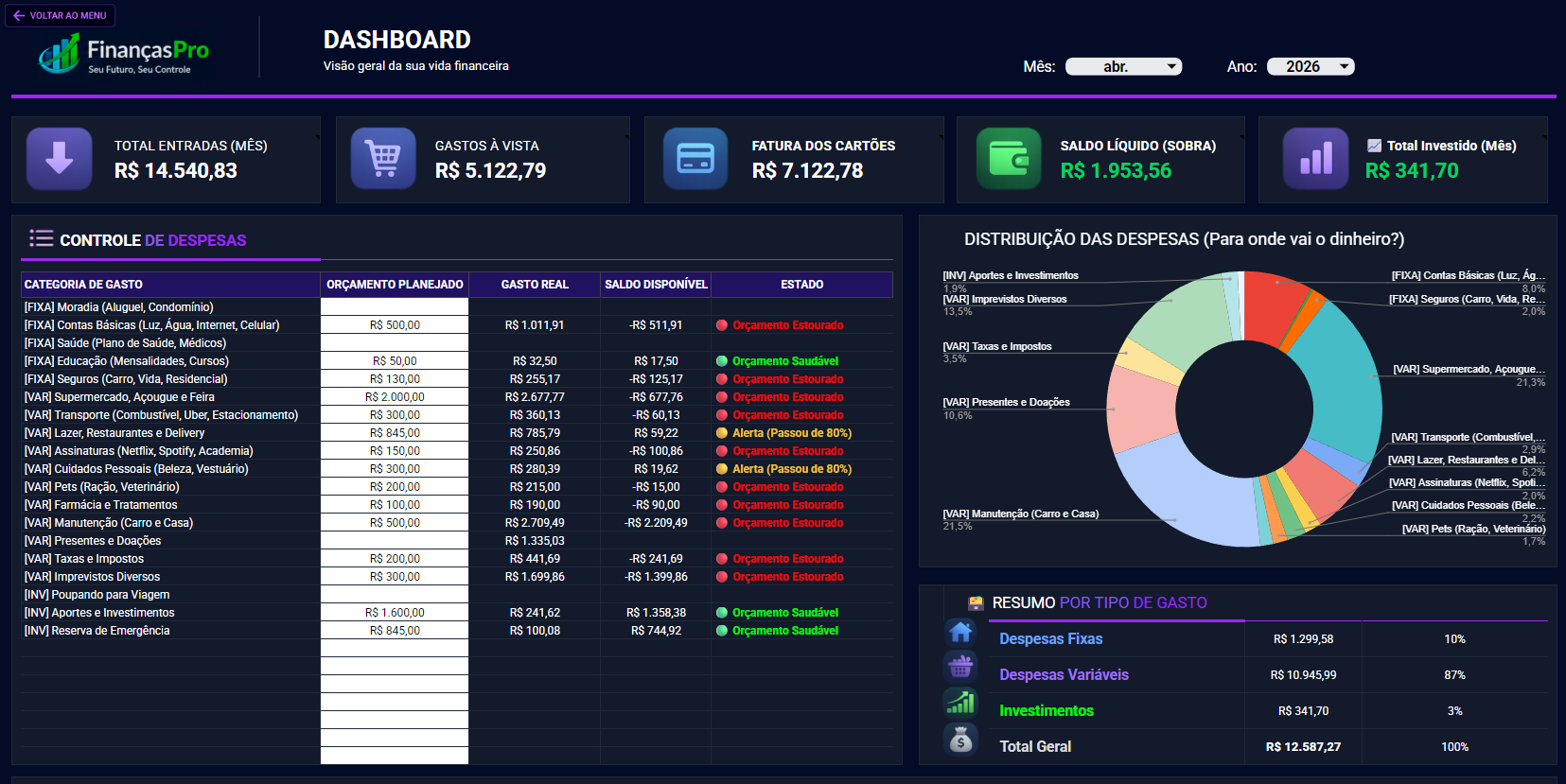
Task: Click the Estado column header
Action: (x=802, y=285)
